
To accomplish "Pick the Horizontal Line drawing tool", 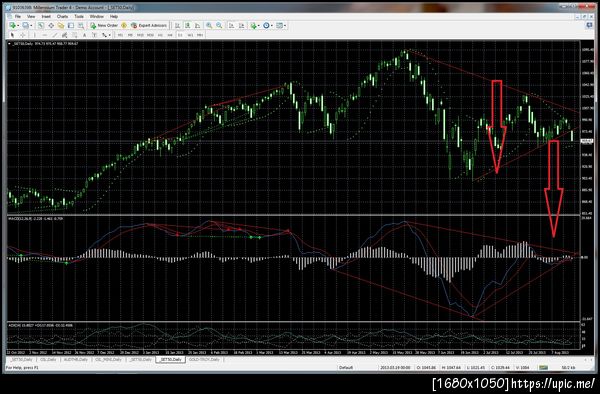I will click(44, 35).
